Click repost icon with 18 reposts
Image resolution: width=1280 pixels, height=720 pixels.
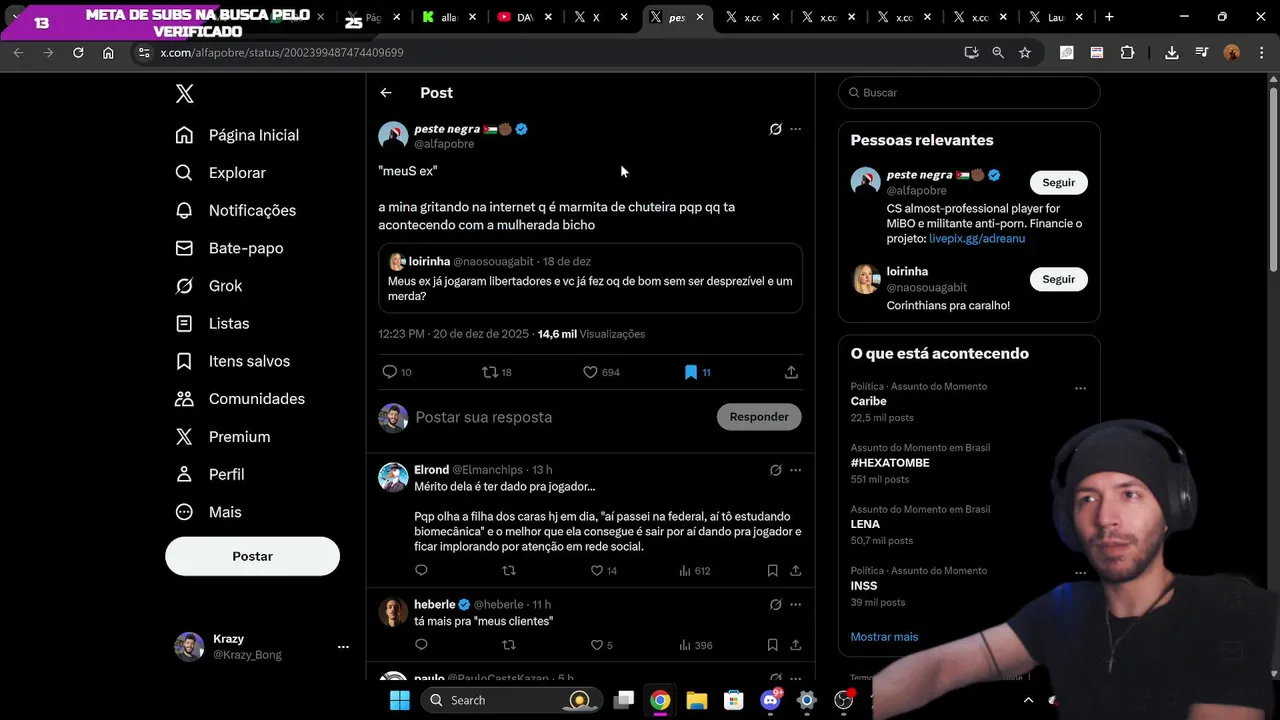(x=497, y=372)
